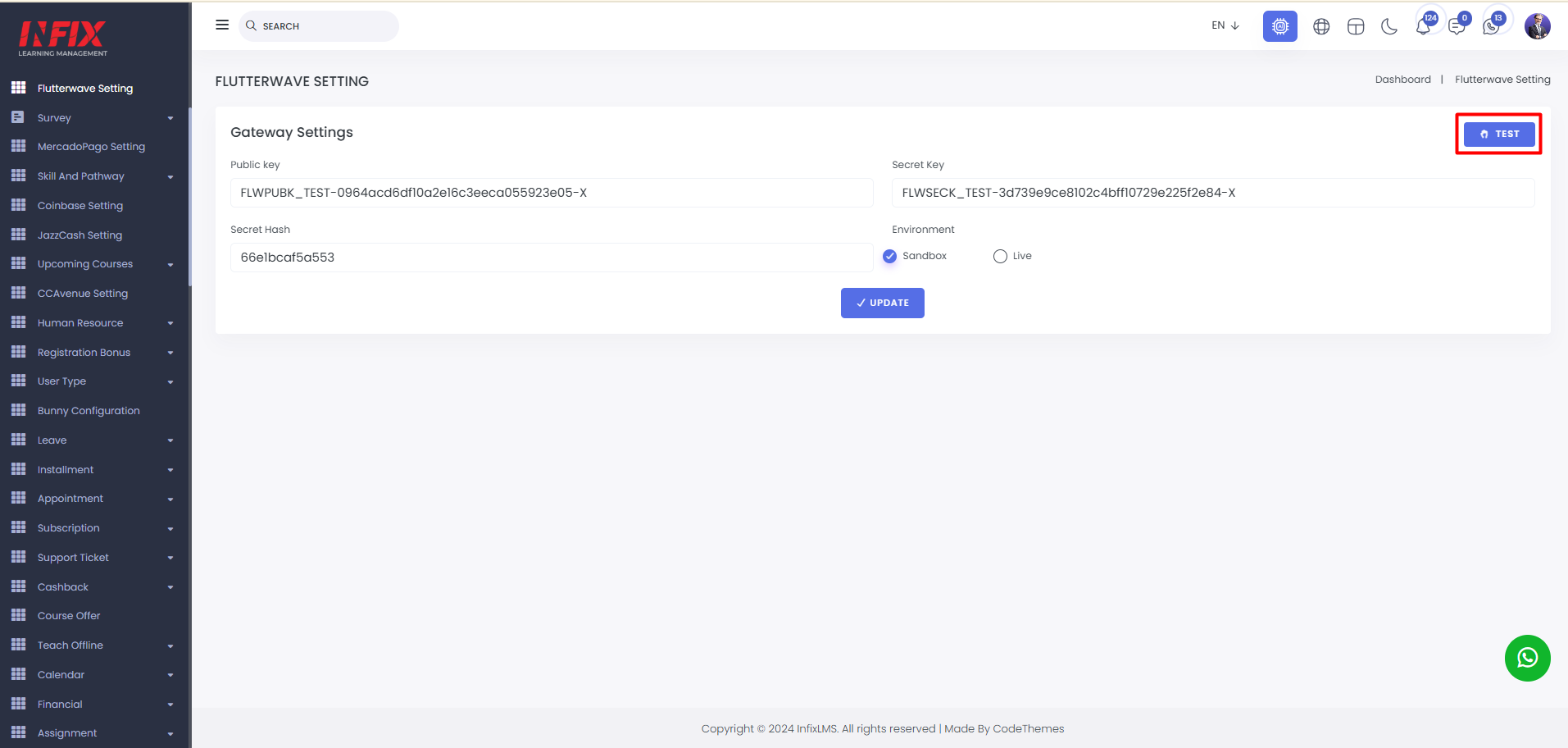1568x748 pixels.
Task: Click grid icon beside MercadoPago Setting
Action: pos(19,146)
